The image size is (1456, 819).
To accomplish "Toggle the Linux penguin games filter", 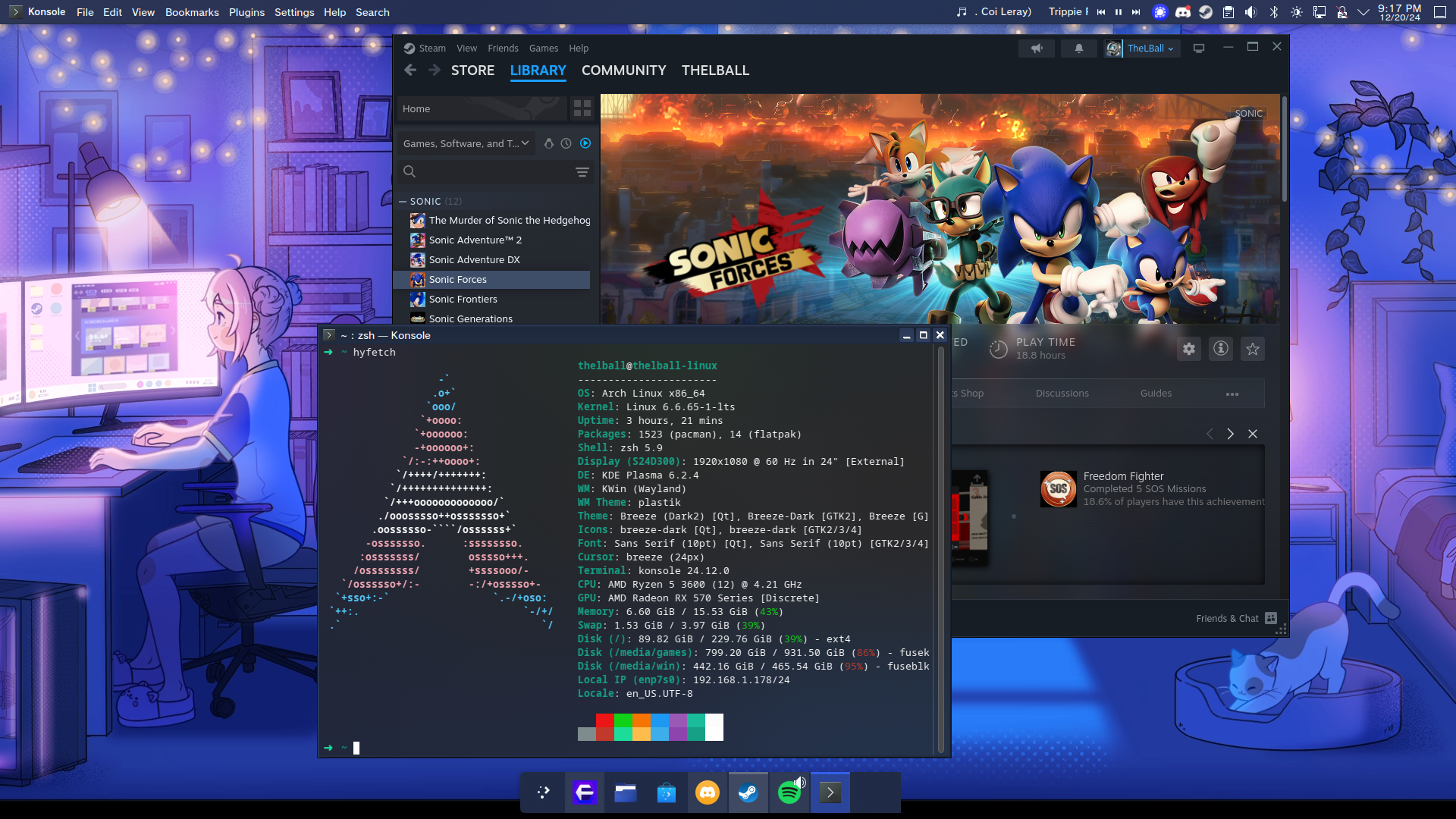I will pyautogui.click(x=548, y=143).
